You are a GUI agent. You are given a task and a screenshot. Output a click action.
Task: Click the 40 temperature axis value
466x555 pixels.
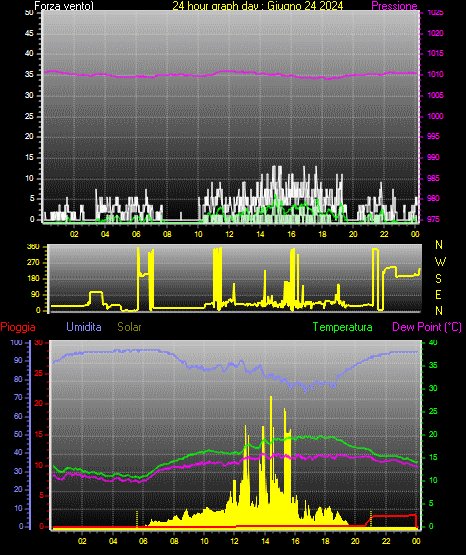433,342
